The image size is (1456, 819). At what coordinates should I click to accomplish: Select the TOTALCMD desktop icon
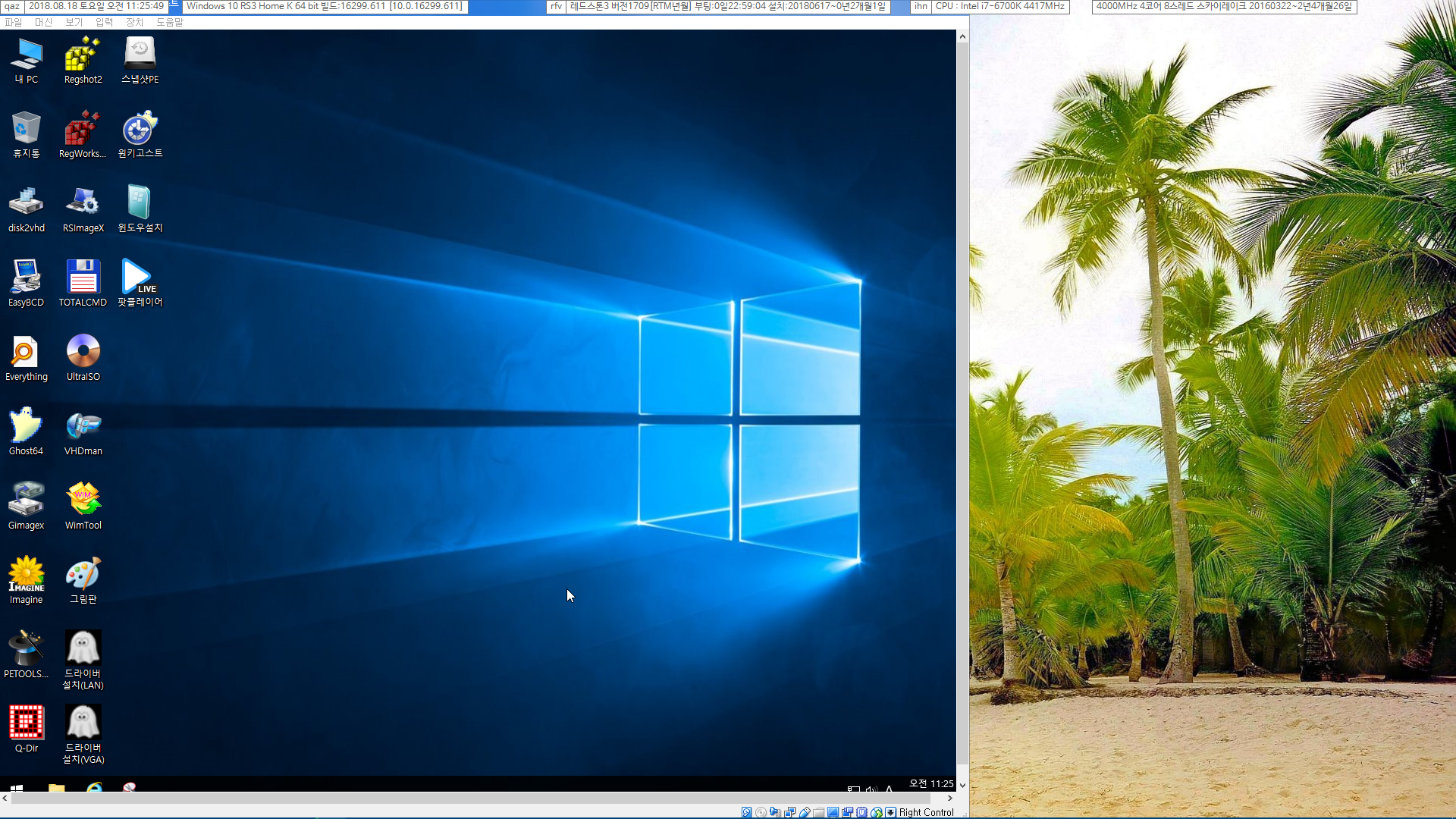pyautogui.click(x=83, y=284)
